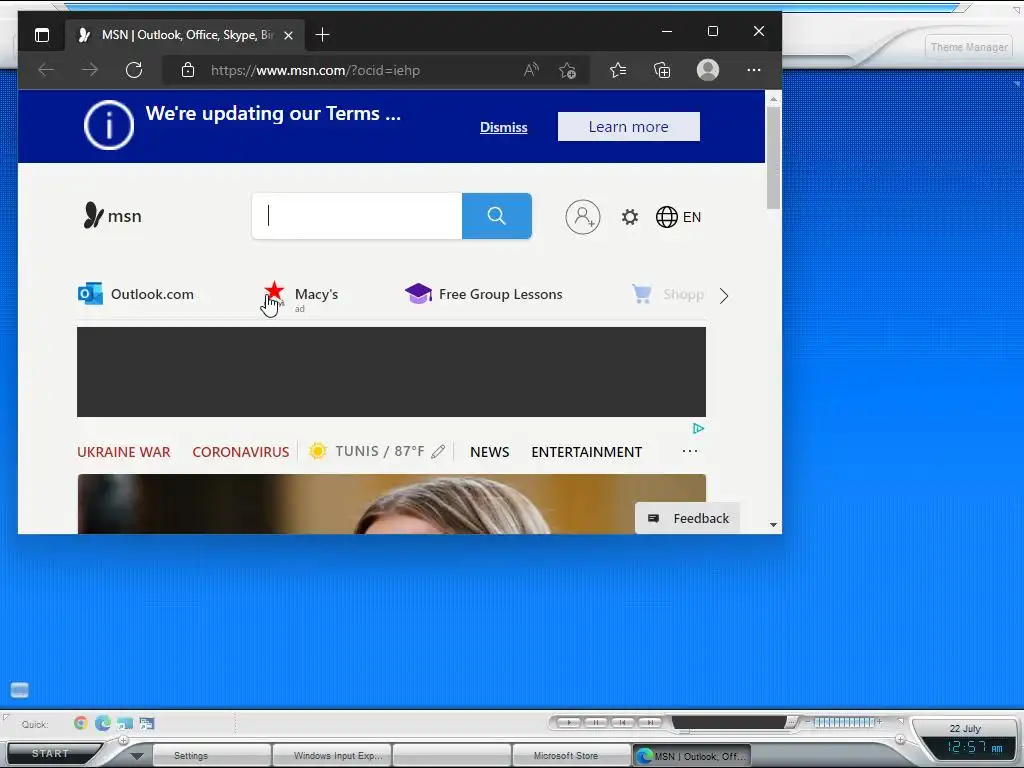Viewport: 1024px width, 768px height.
Task: Click the blue search magnifier button
Action: click(x=497, y=216)
